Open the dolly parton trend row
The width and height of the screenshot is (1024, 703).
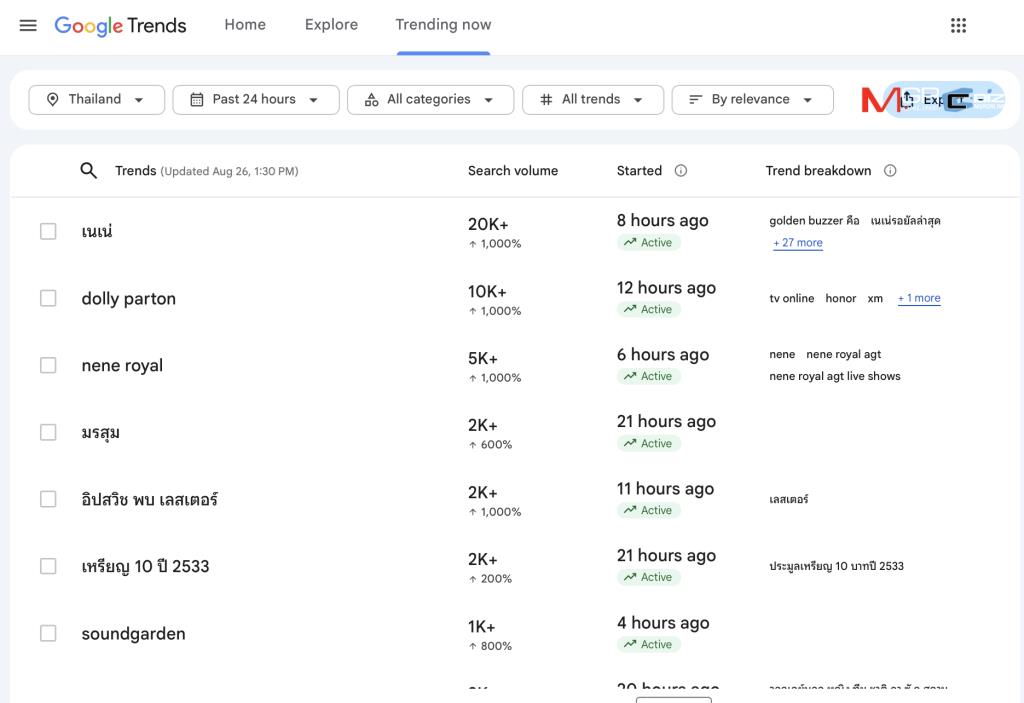point(515,299)
